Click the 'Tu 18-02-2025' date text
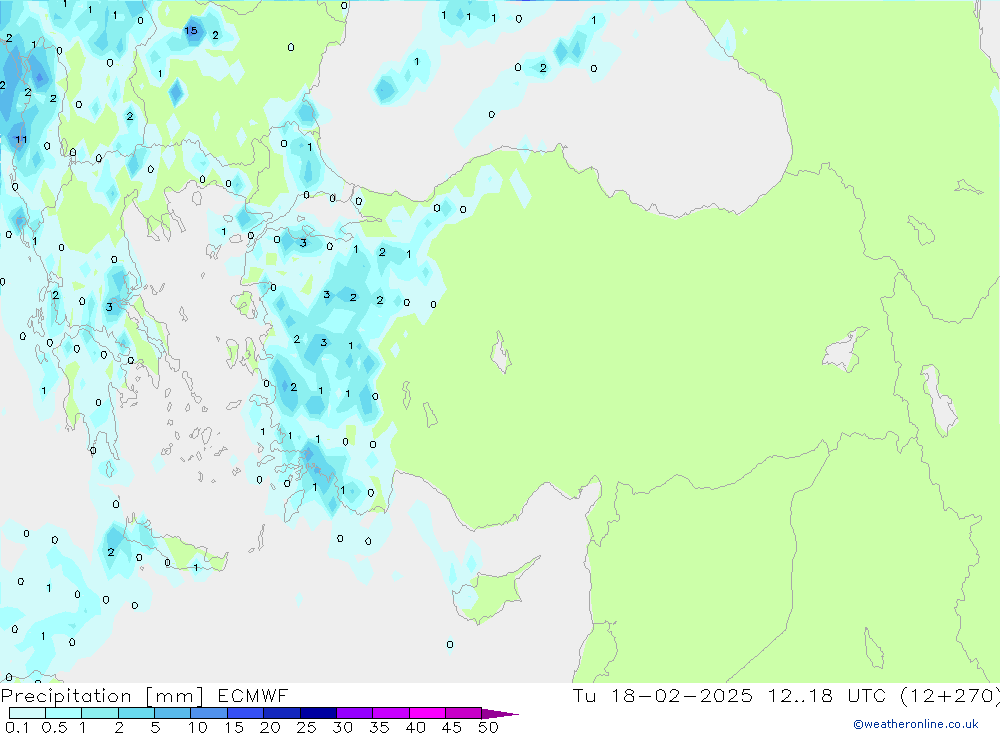The image size is (1000, 733). pyautogui.click(x=663, y=695)
